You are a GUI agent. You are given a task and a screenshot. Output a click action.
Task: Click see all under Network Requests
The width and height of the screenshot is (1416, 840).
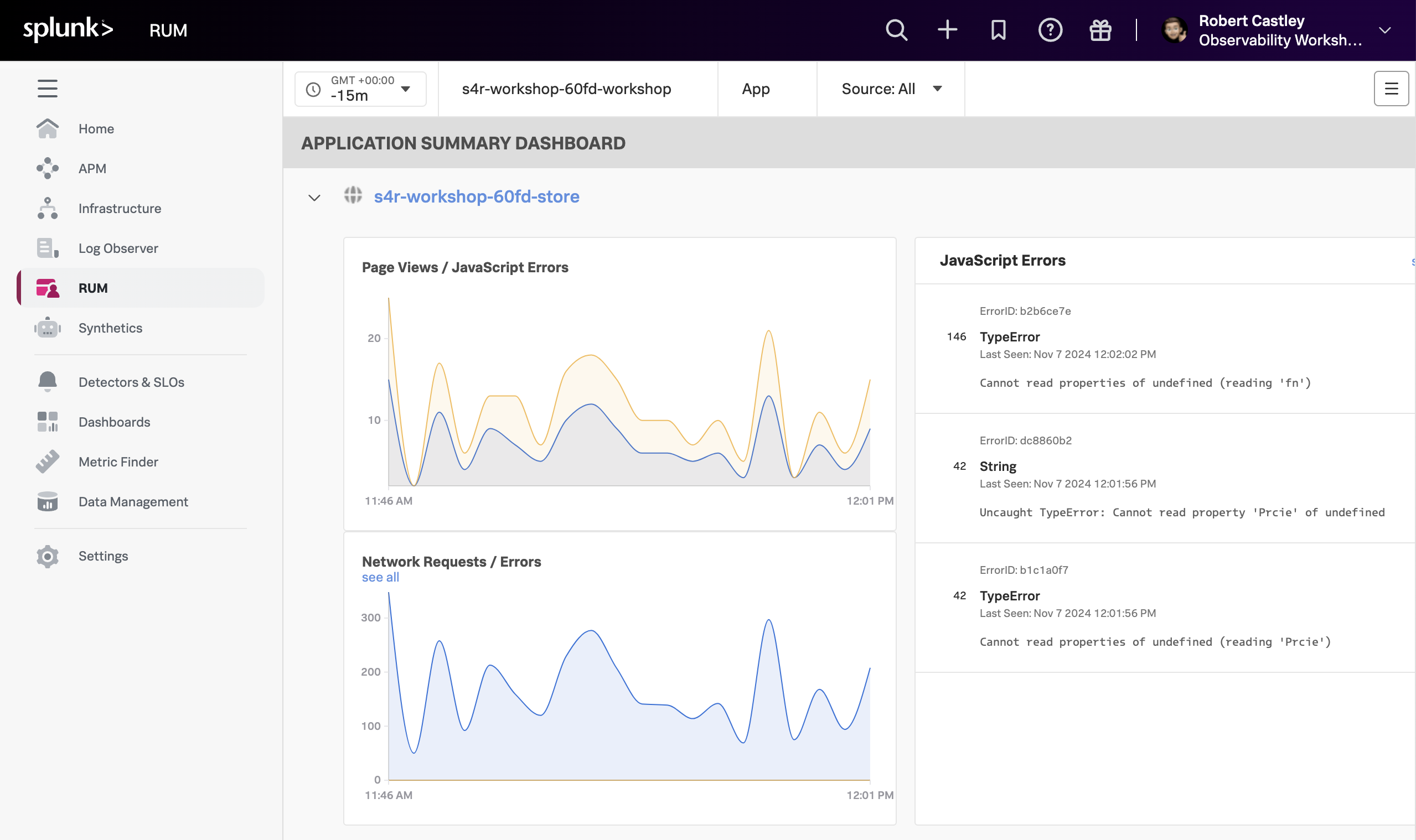tap(380, 577)
